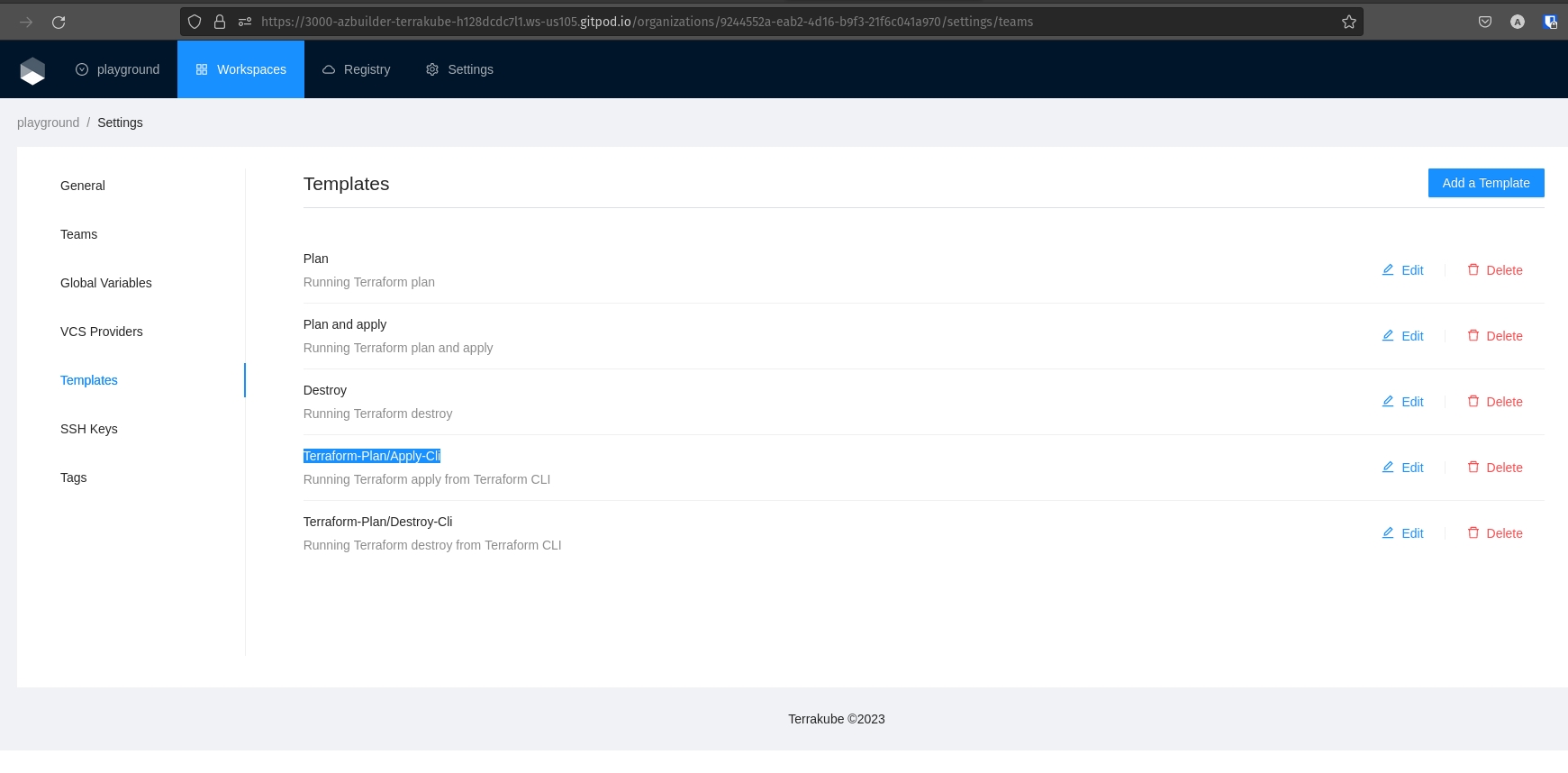This screenshot has height=773, width=1568.
Task: Delete the Destroy template
Action: (x=1494, y=402)
